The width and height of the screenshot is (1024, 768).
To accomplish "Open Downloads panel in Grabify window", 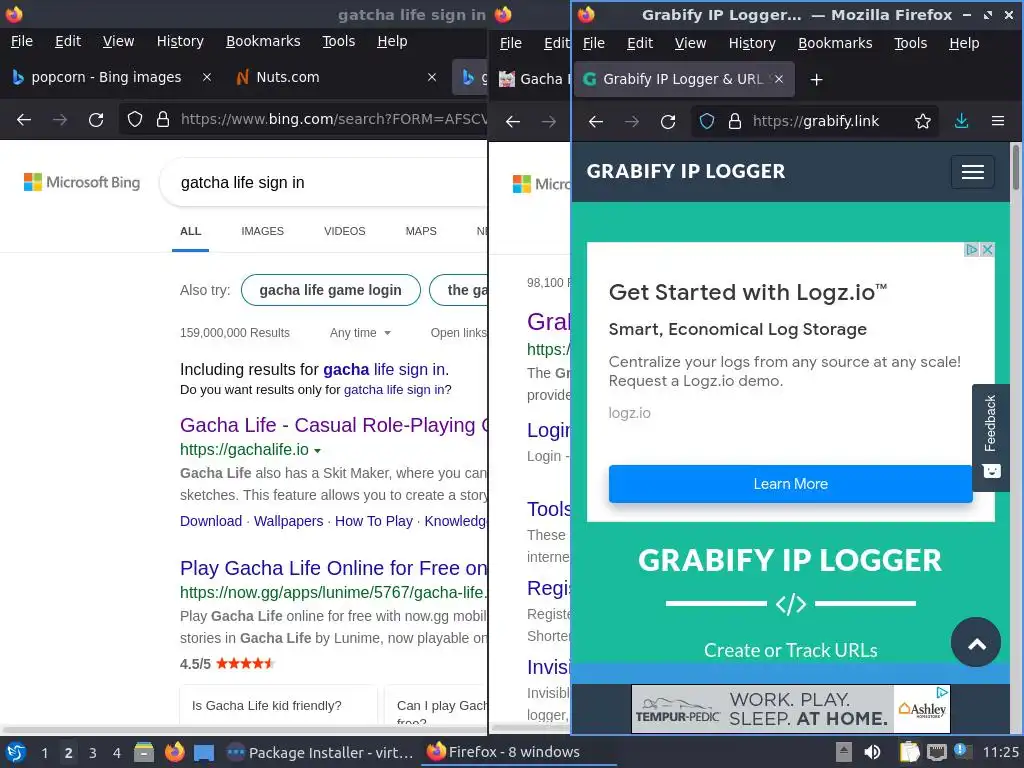I will [961, 121].
